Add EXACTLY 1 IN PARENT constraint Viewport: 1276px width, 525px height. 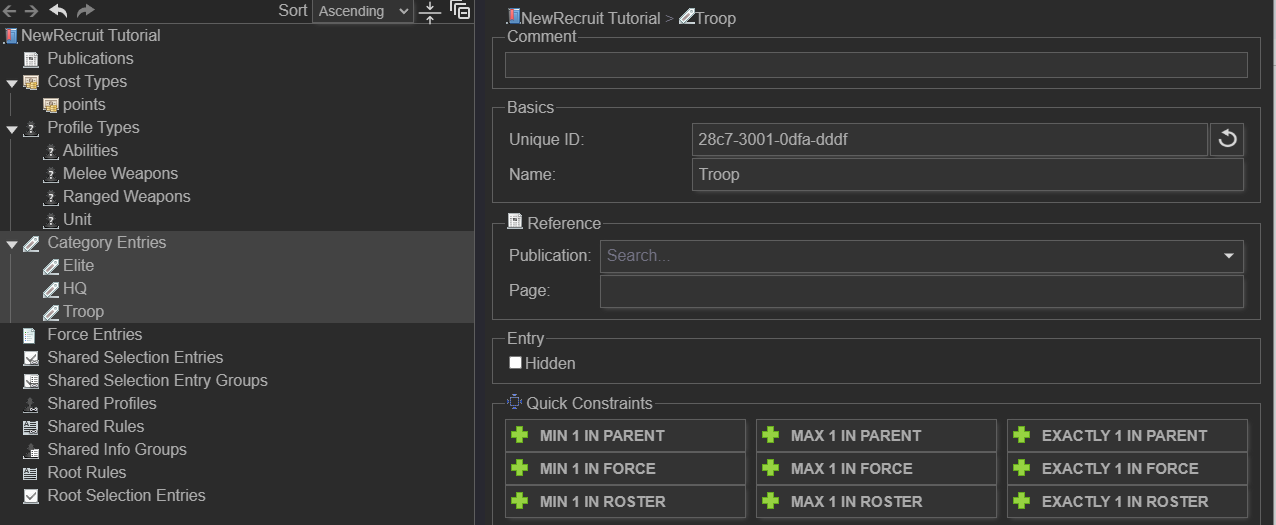(1128, 436)
